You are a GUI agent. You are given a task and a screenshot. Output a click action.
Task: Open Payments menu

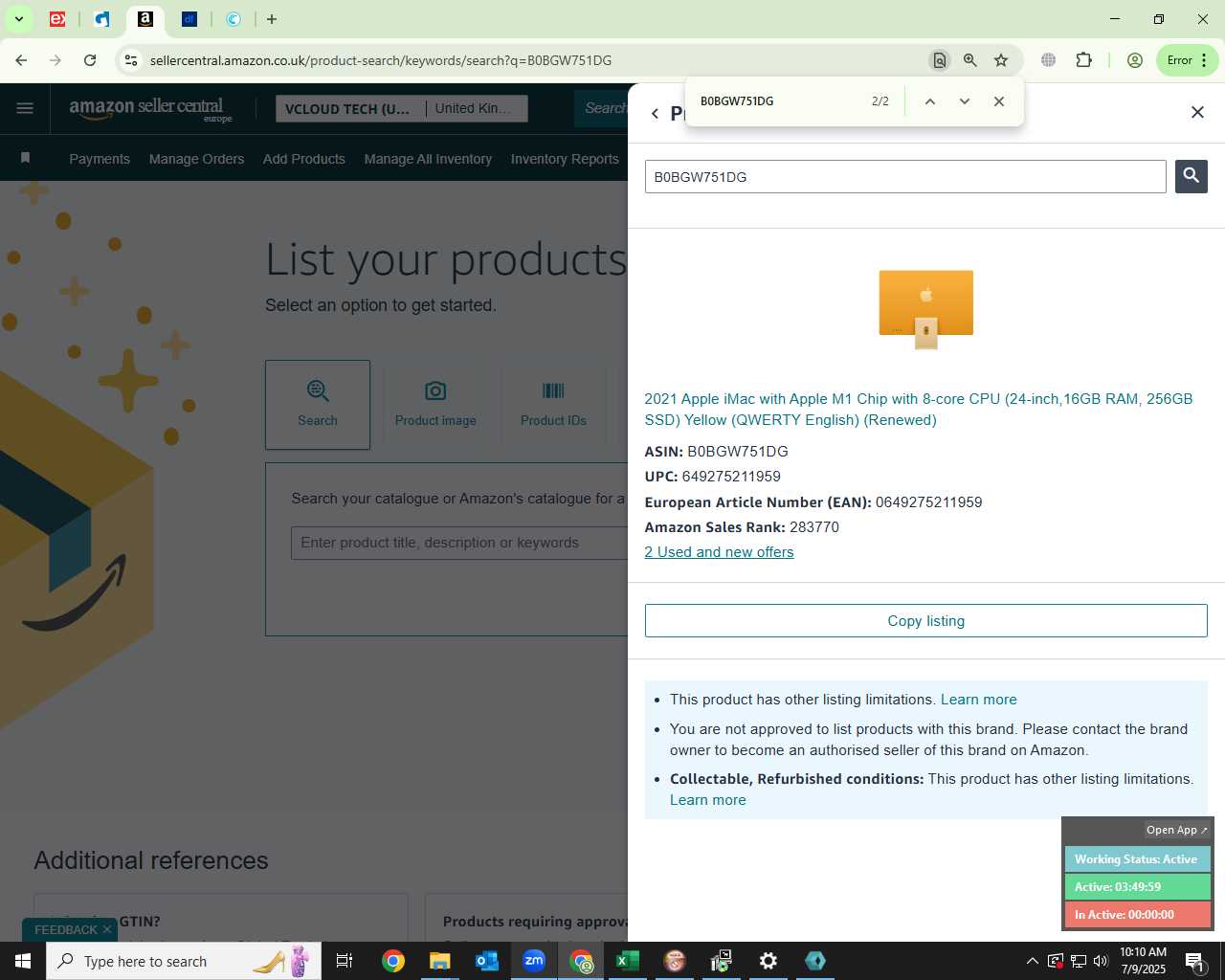pos(100,159)
